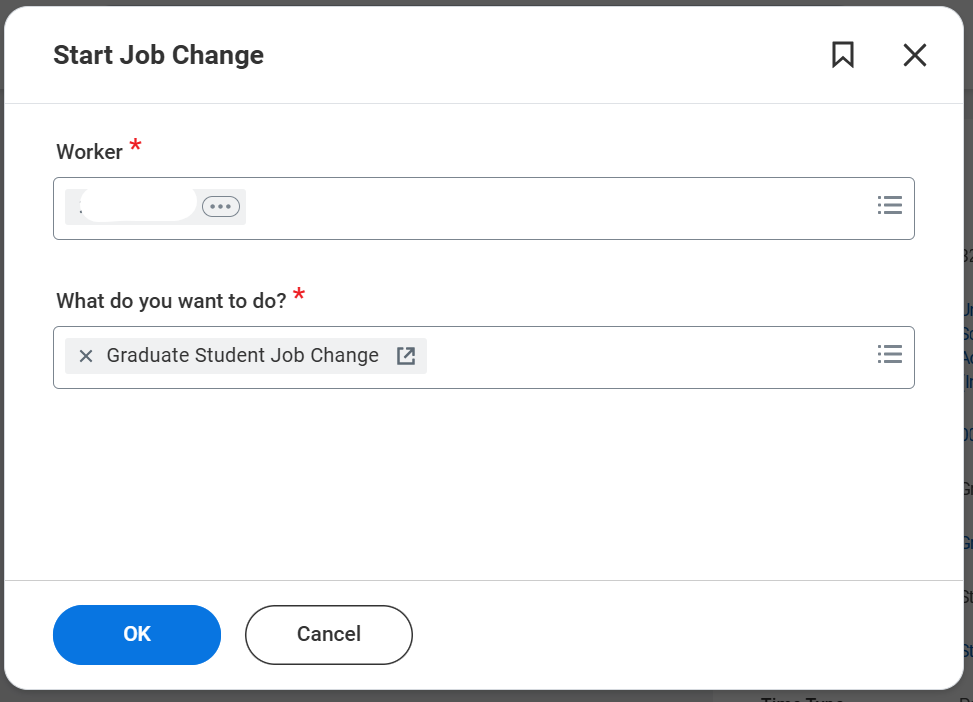
Task: Open related actions on the selected worker
Action: point(221,206)
